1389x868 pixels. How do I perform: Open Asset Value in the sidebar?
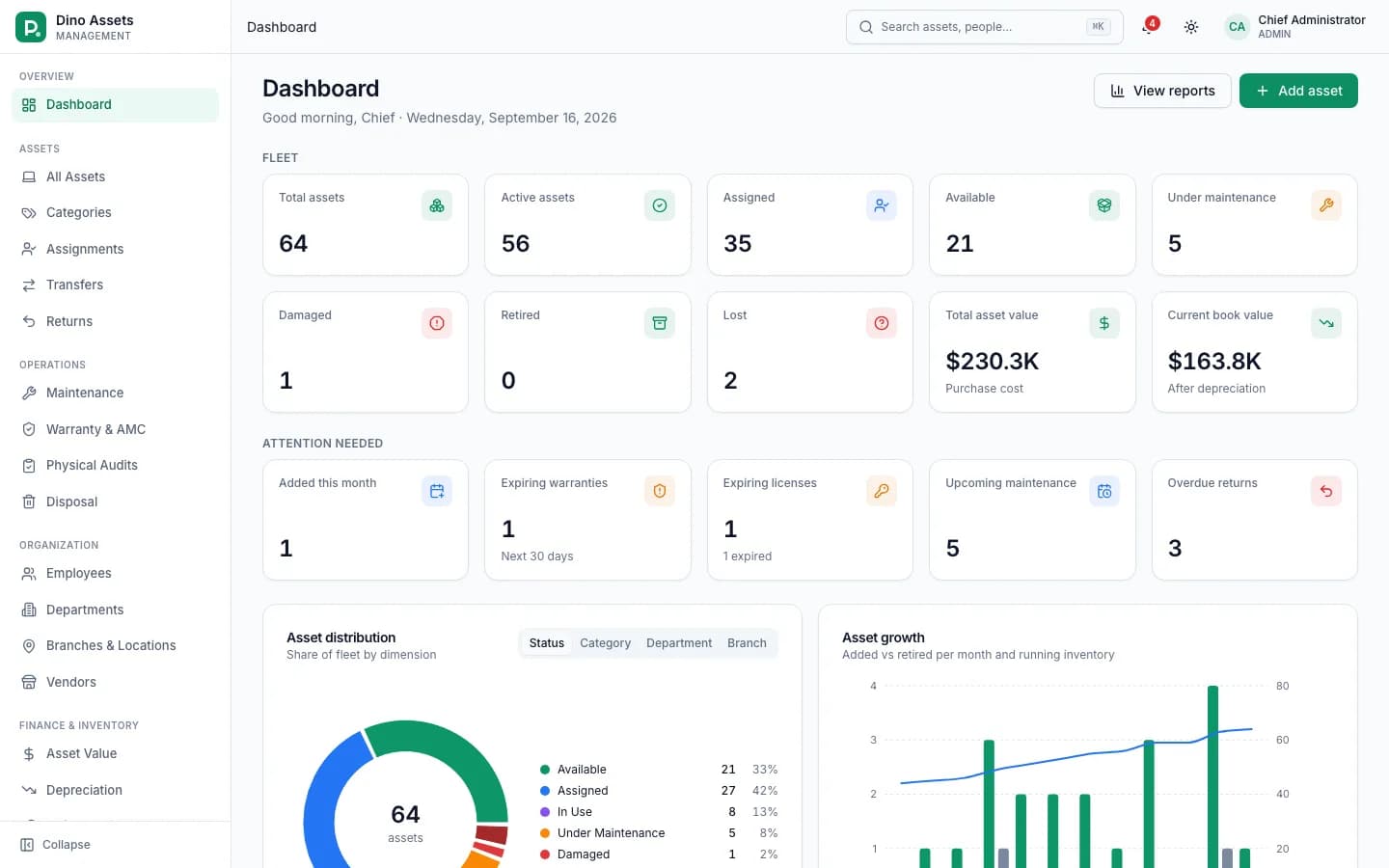click(115, 753)
